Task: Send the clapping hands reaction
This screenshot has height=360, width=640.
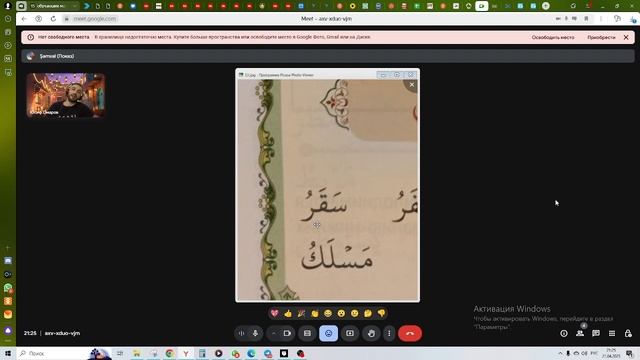Action: click(315, 313)
